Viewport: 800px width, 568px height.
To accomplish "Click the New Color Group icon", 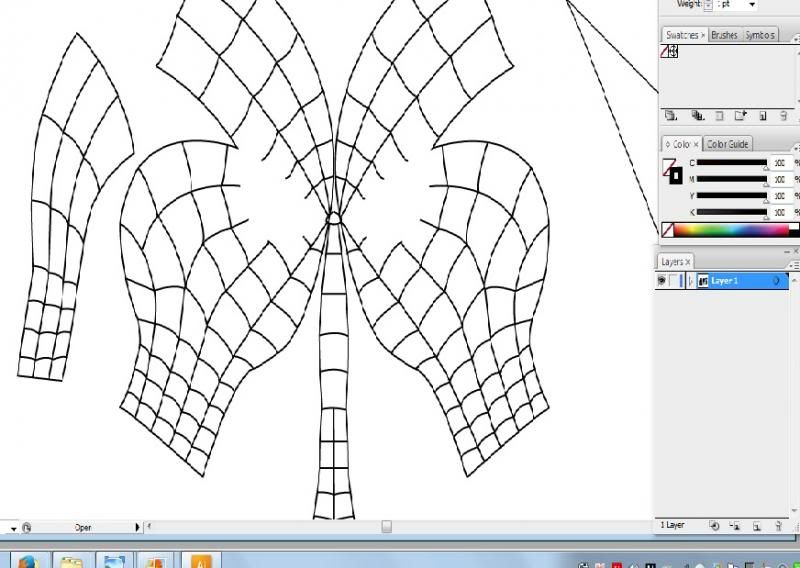I will pyautogui.click(x=740, y=116).
